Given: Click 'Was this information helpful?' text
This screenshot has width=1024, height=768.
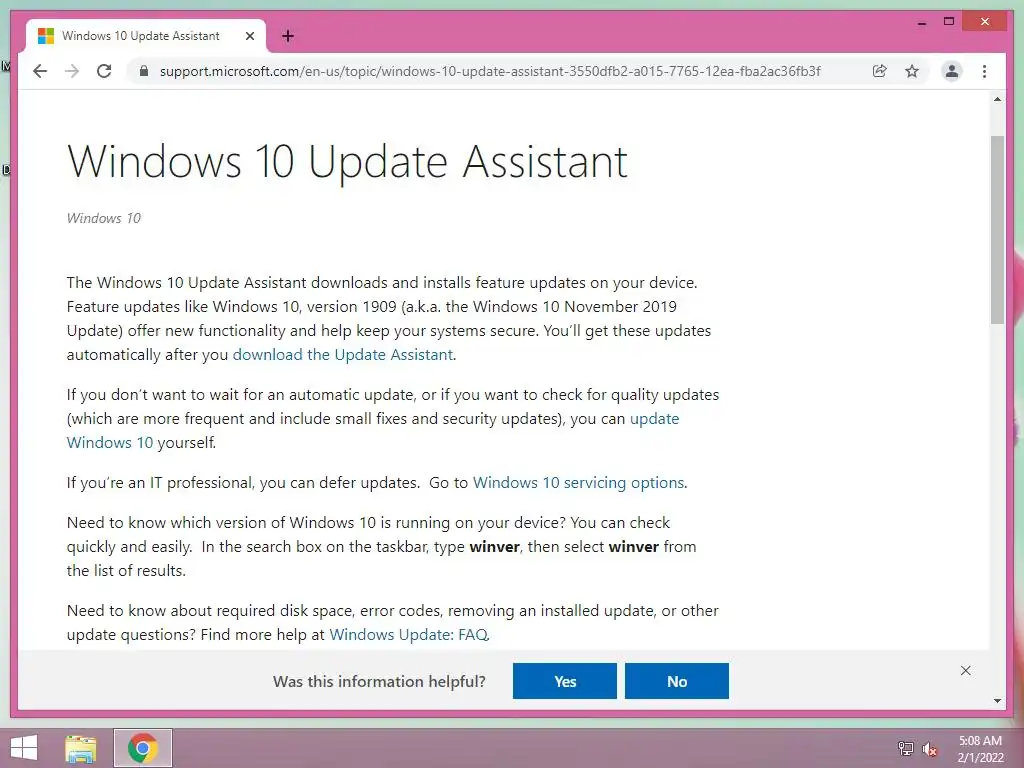Looking at the screenshot, I should point(379,681).
